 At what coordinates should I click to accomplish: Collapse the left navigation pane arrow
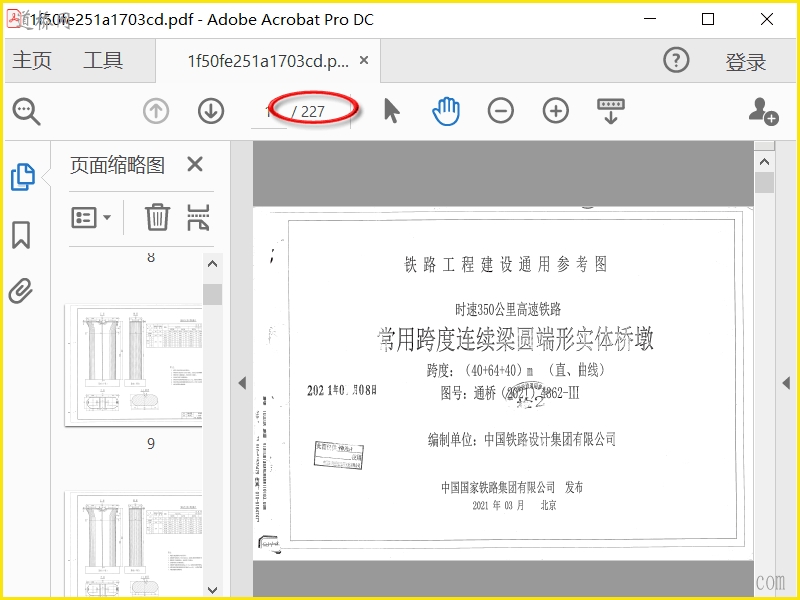coord(242,383)
